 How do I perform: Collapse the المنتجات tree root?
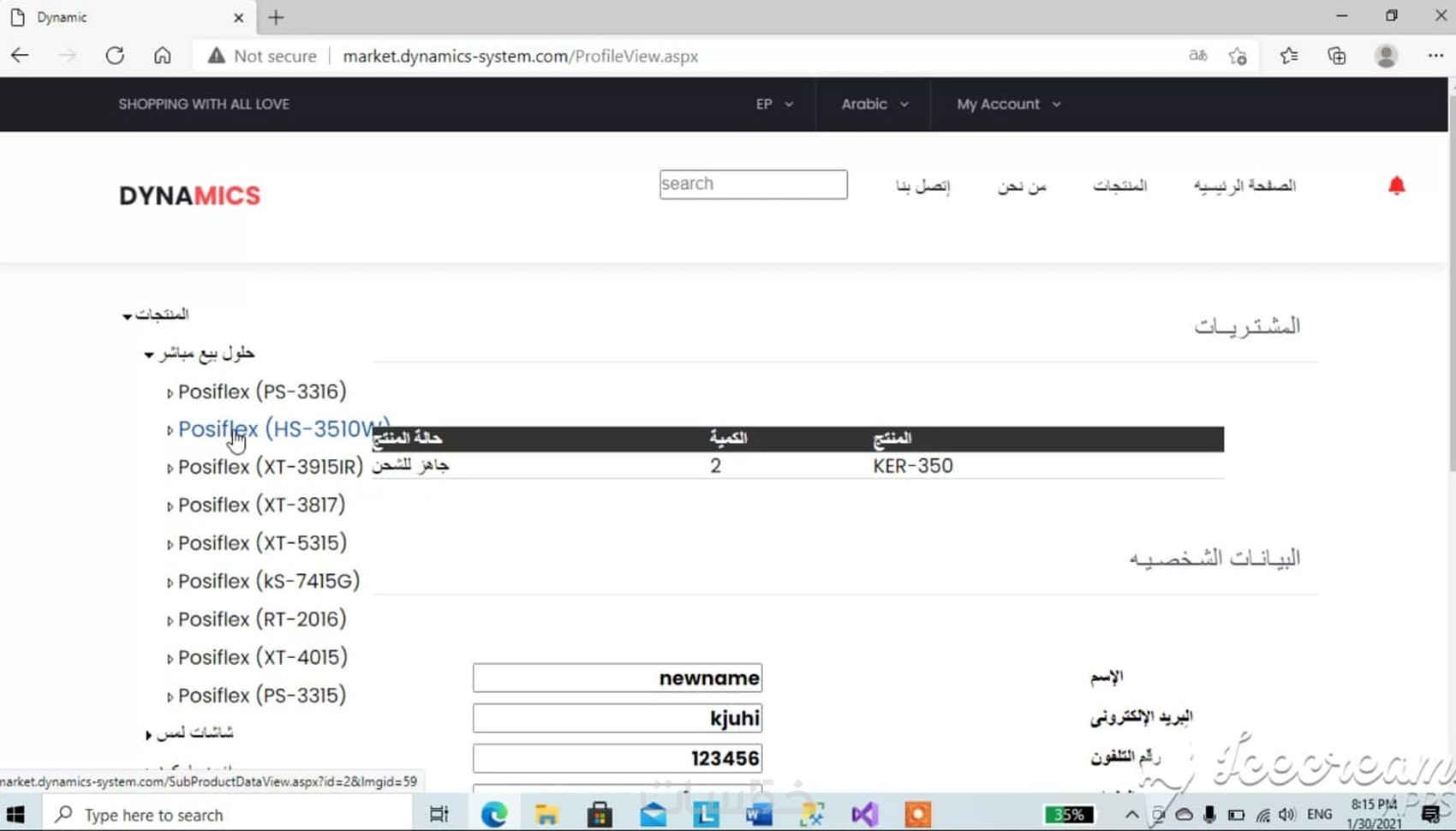(128, 316)
